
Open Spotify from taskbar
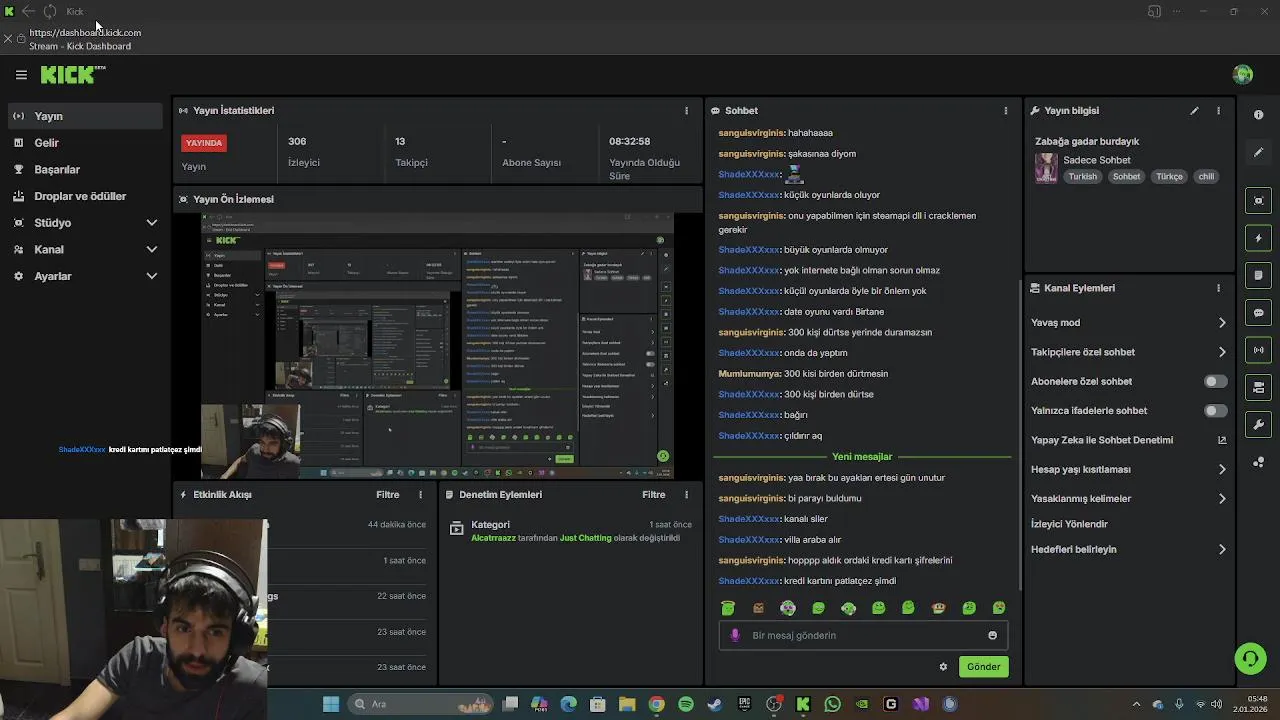pos(686,704)
